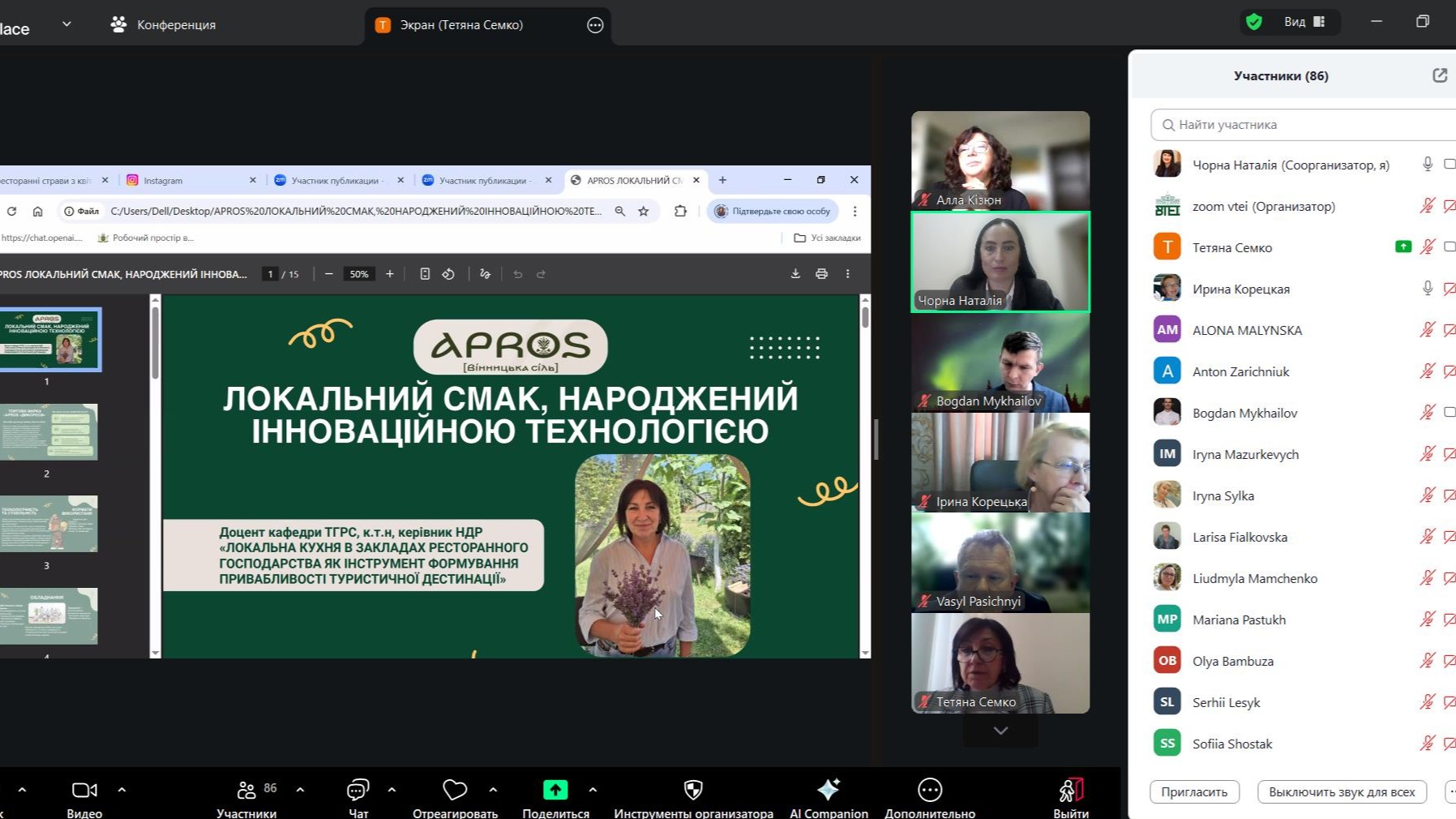The image size is (1456, 819).
Task: Expand the arrow next to Участники button
Action: (x=300, y=789)
